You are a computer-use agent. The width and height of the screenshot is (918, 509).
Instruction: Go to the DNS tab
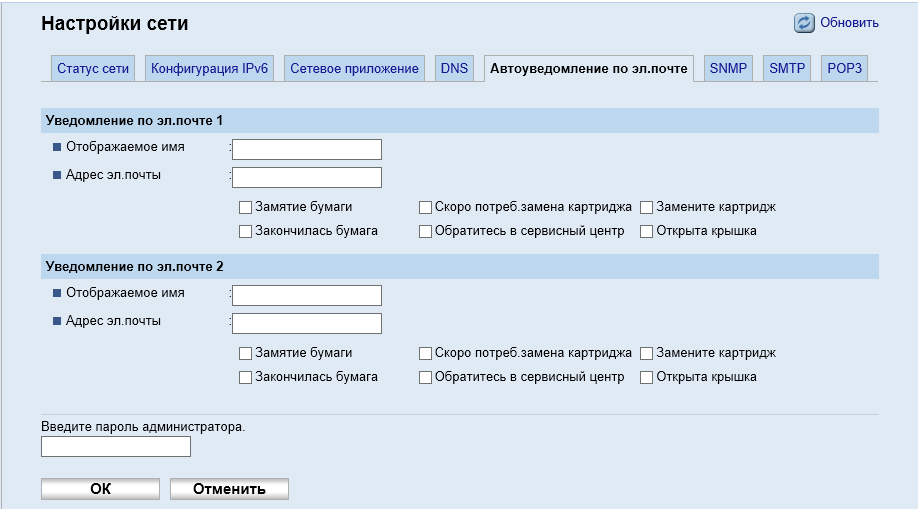point(454,69)
